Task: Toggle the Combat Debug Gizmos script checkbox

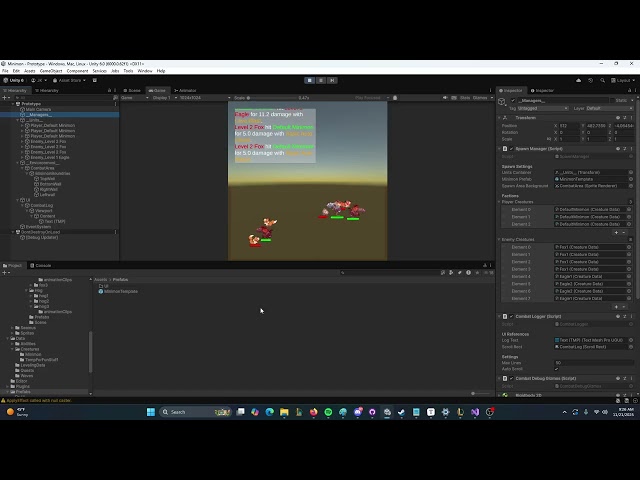Action: 511,379
